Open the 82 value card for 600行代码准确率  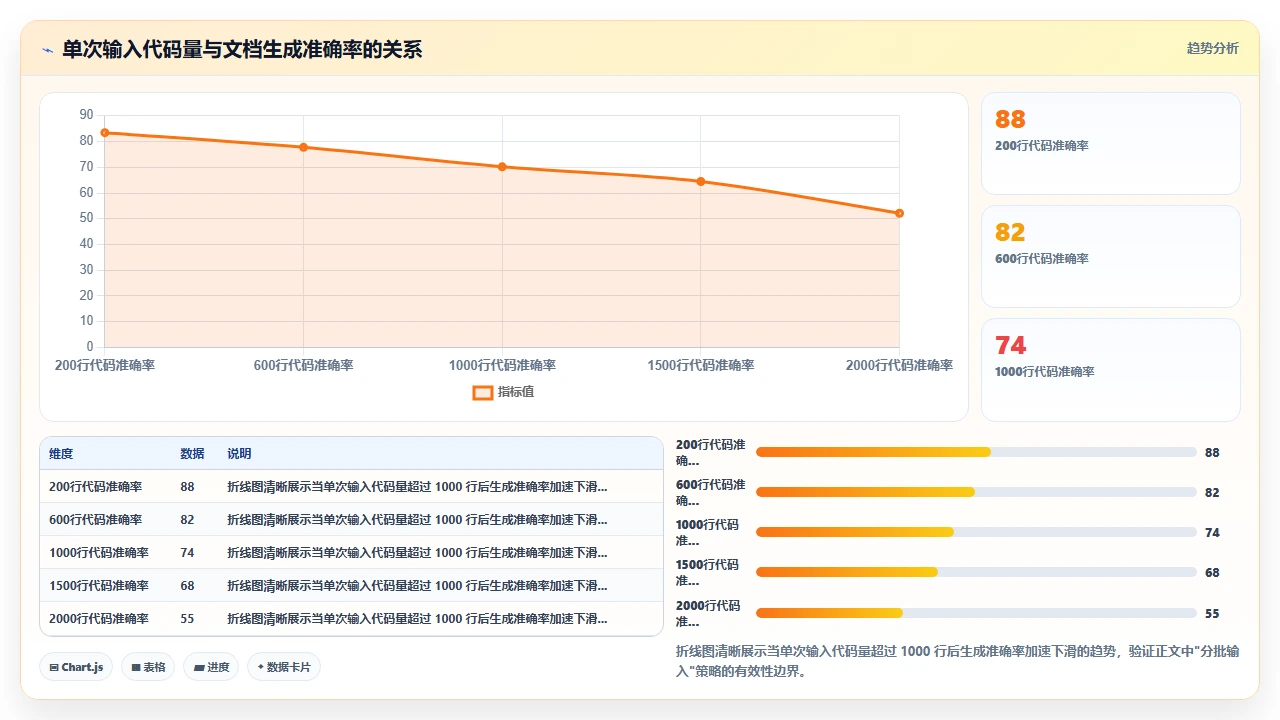pos(1110,256)
